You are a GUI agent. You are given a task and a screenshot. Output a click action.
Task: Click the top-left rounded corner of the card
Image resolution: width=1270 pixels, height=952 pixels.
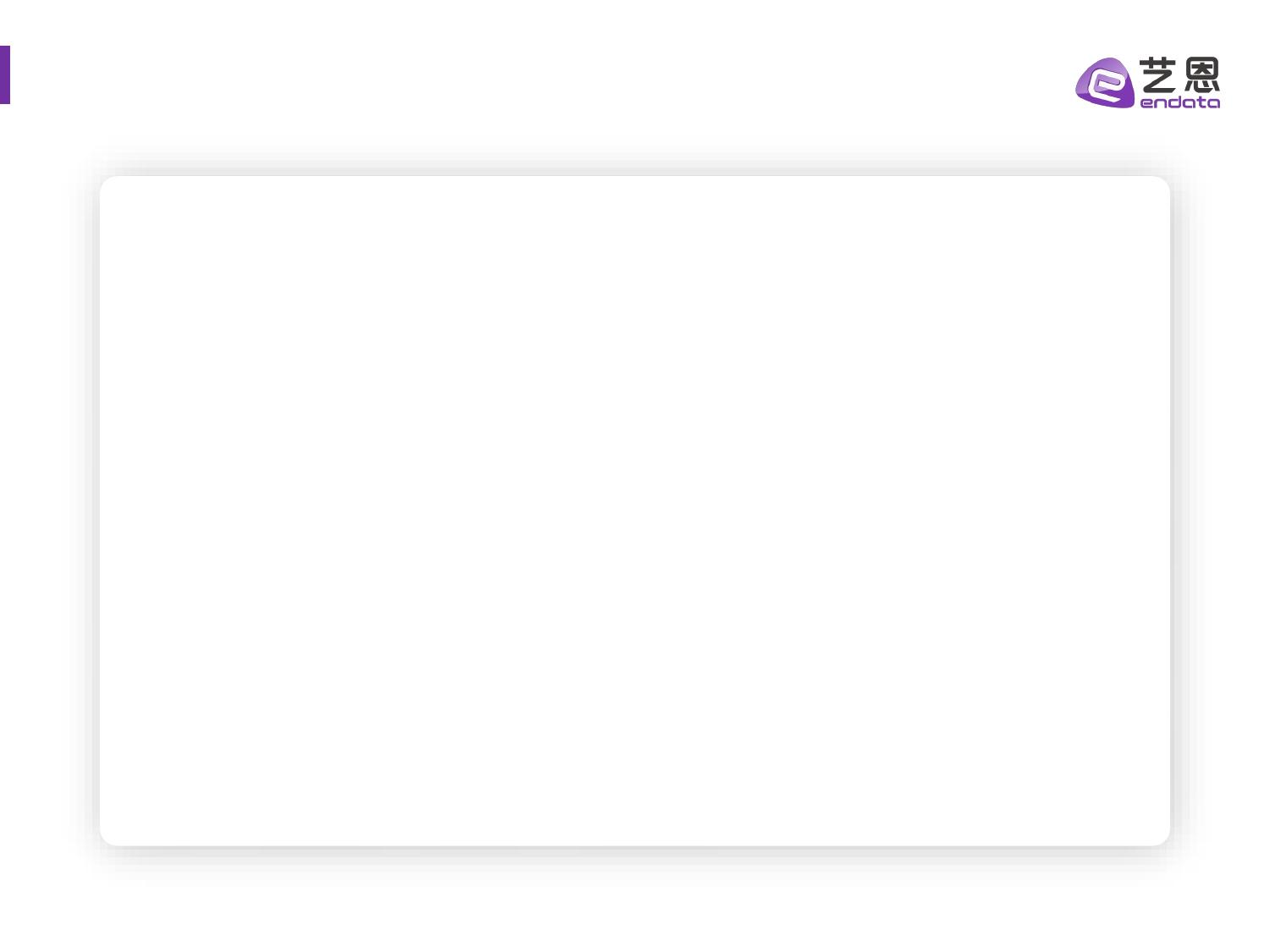click(x=107, y=183)
